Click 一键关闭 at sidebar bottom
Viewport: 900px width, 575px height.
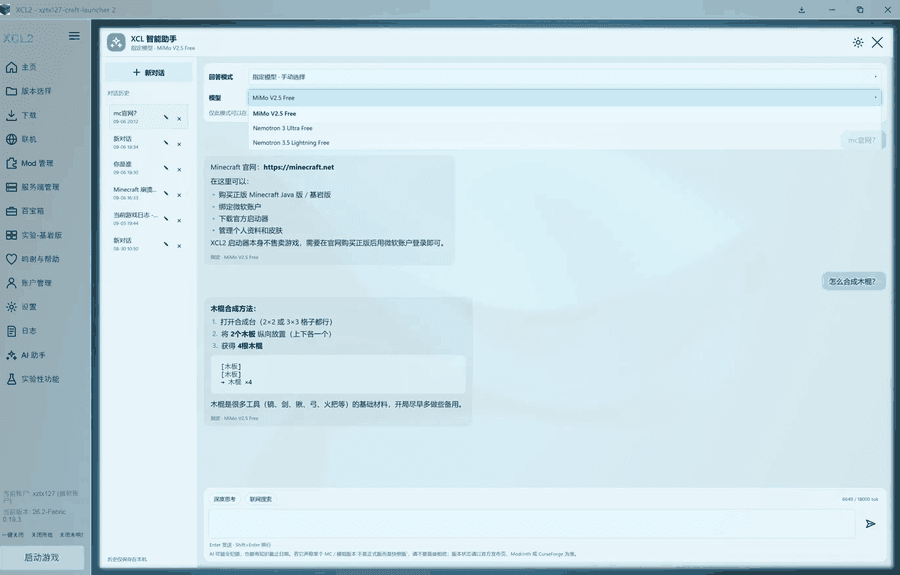click(x=12, y=534)
